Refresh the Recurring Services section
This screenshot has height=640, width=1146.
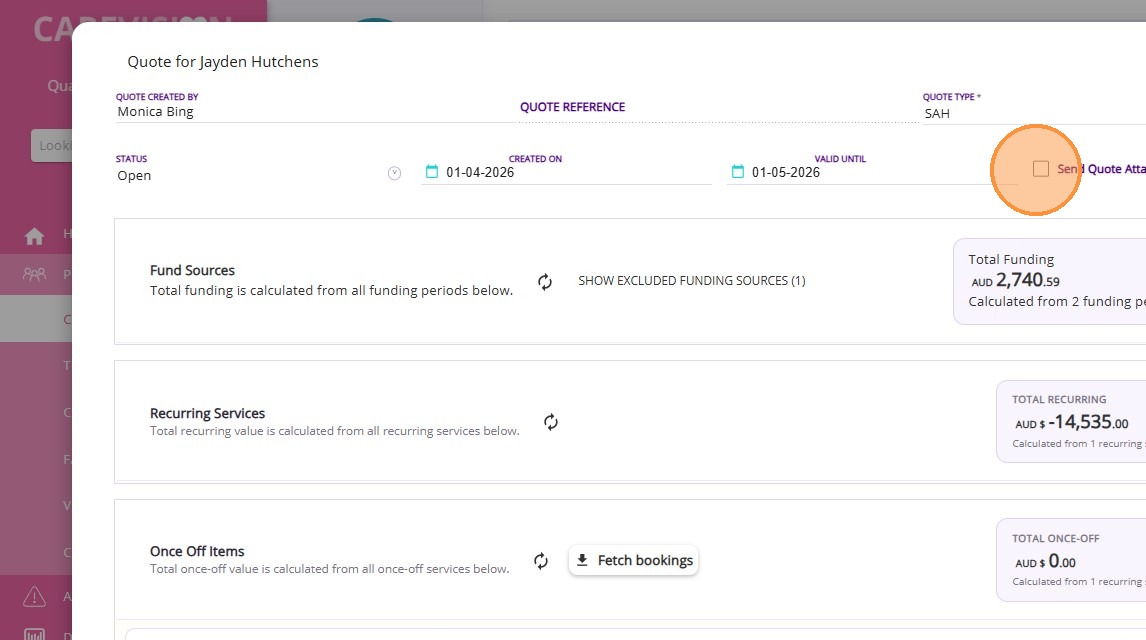pyautogui.click(x=551, y=422)
